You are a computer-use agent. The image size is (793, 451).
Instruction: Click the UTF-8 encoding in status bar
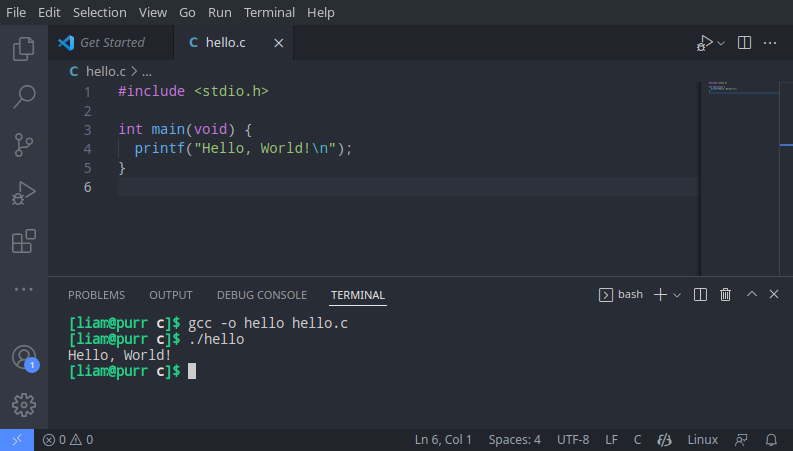pyautogui.click(x=573, y=440)
